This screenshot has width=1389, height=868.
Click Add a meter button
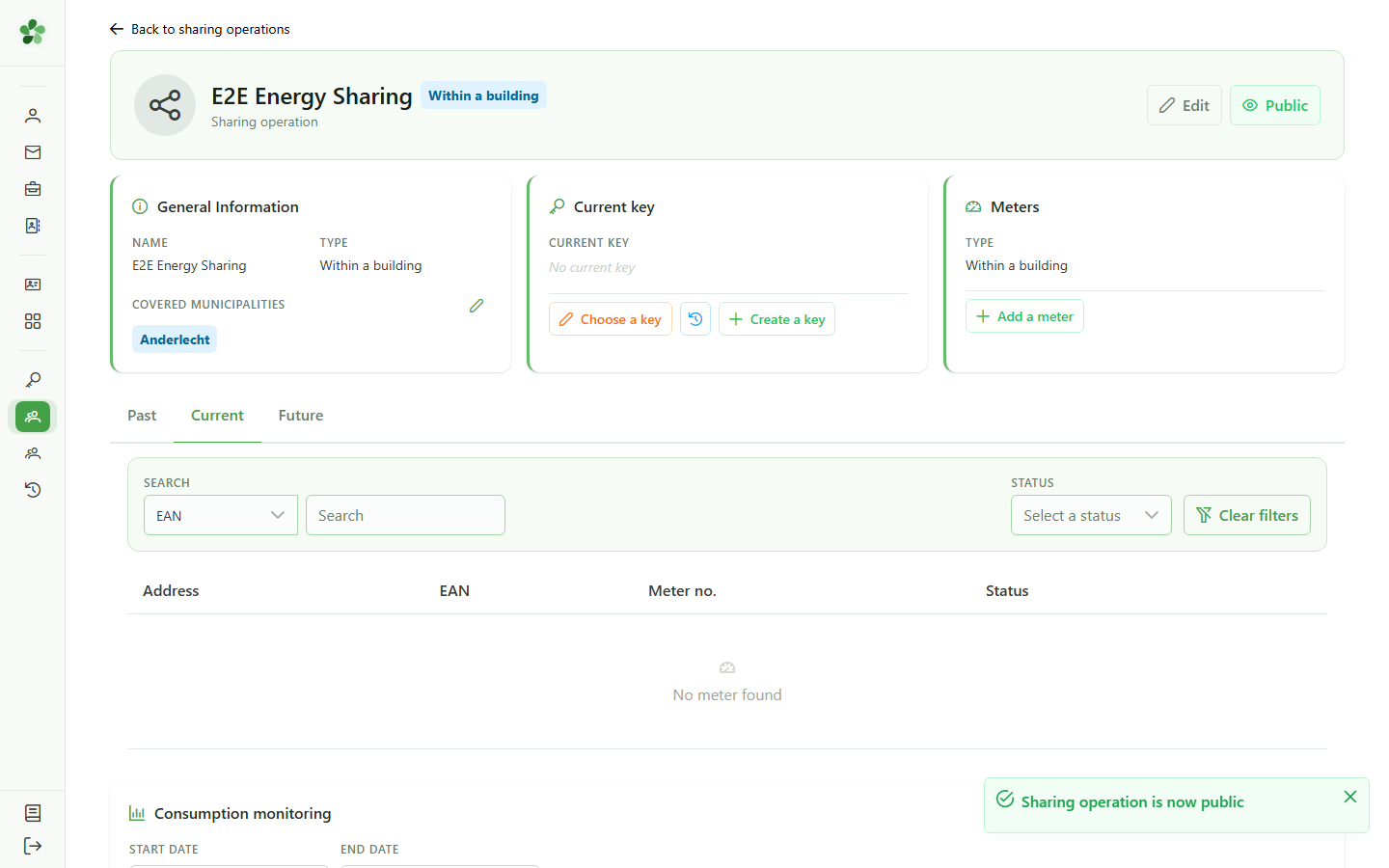(1024, 316)
